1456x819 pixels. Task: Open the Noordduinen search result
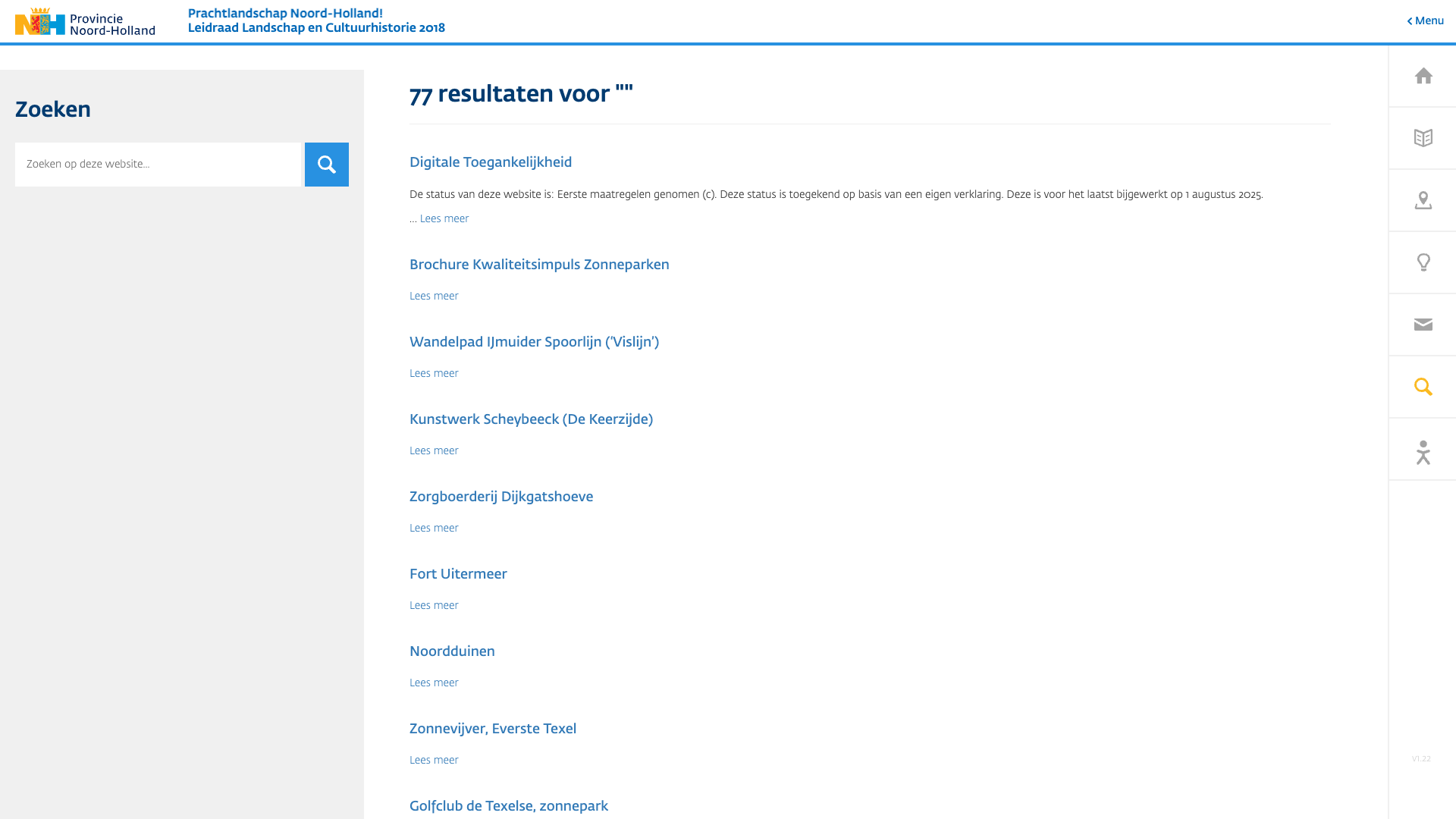451,651
